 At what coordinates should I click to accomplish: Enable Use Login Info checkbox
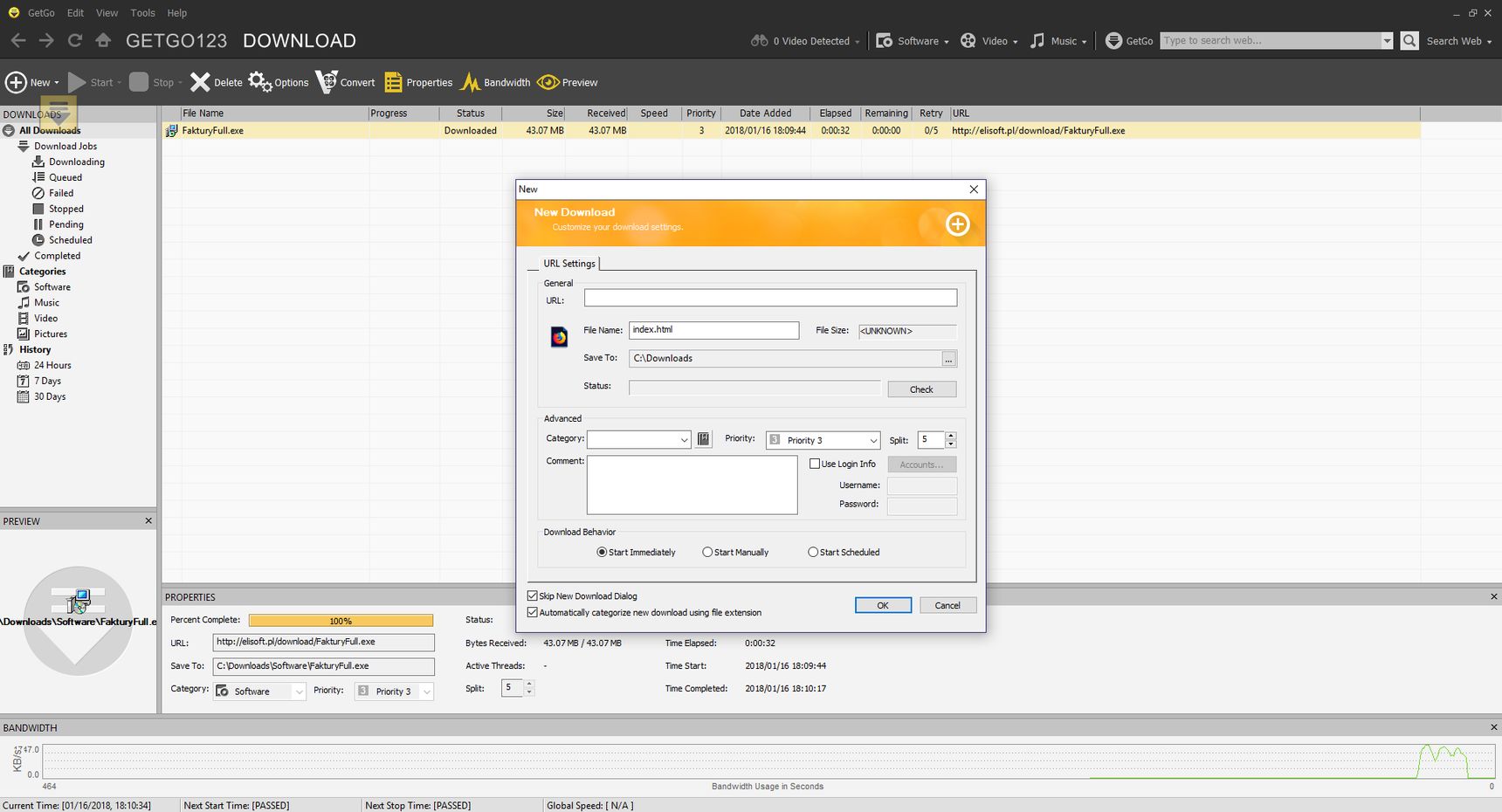(x=815, y=464)
